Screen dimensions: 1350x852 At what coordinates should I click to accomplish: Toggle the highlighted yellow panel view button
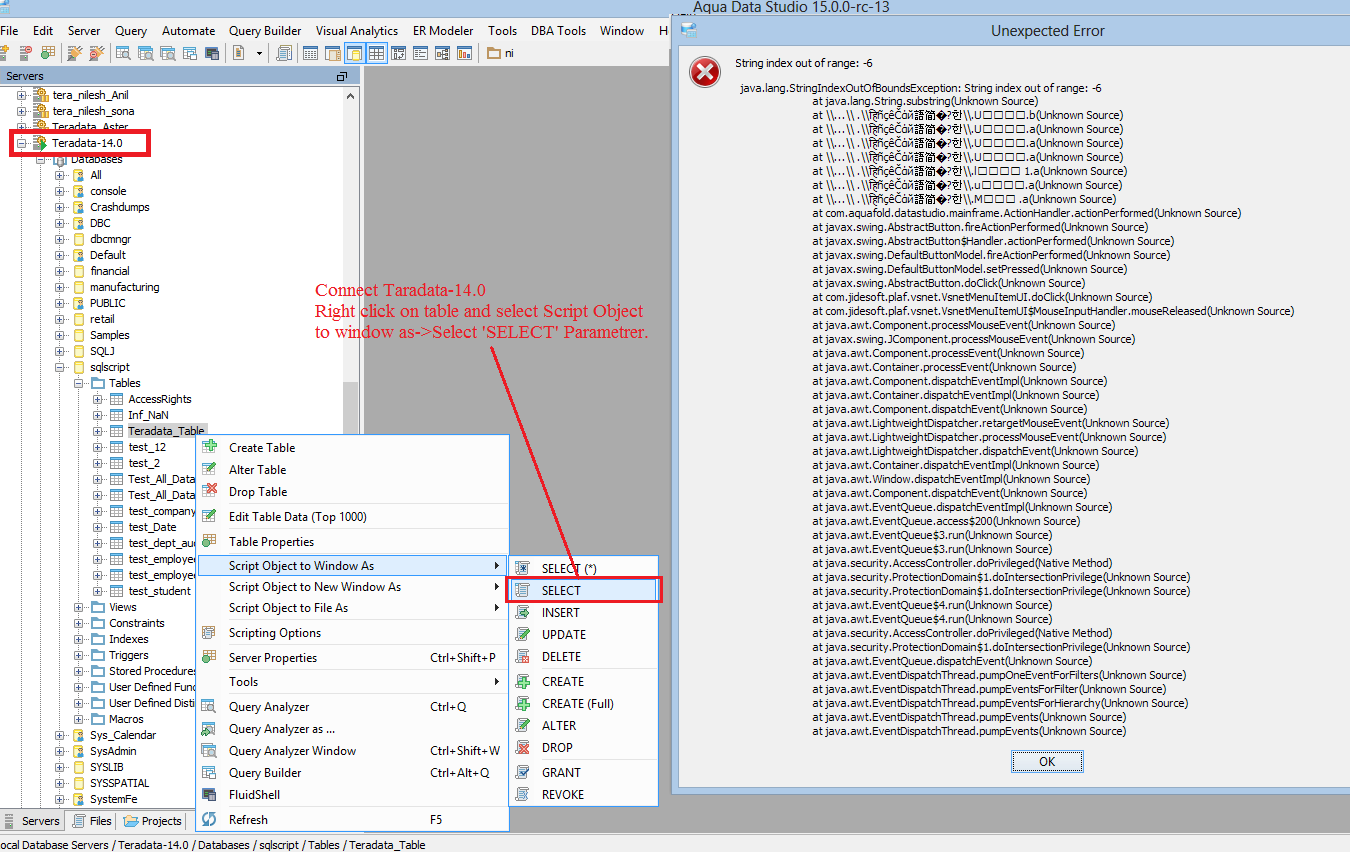coord(355,53)
